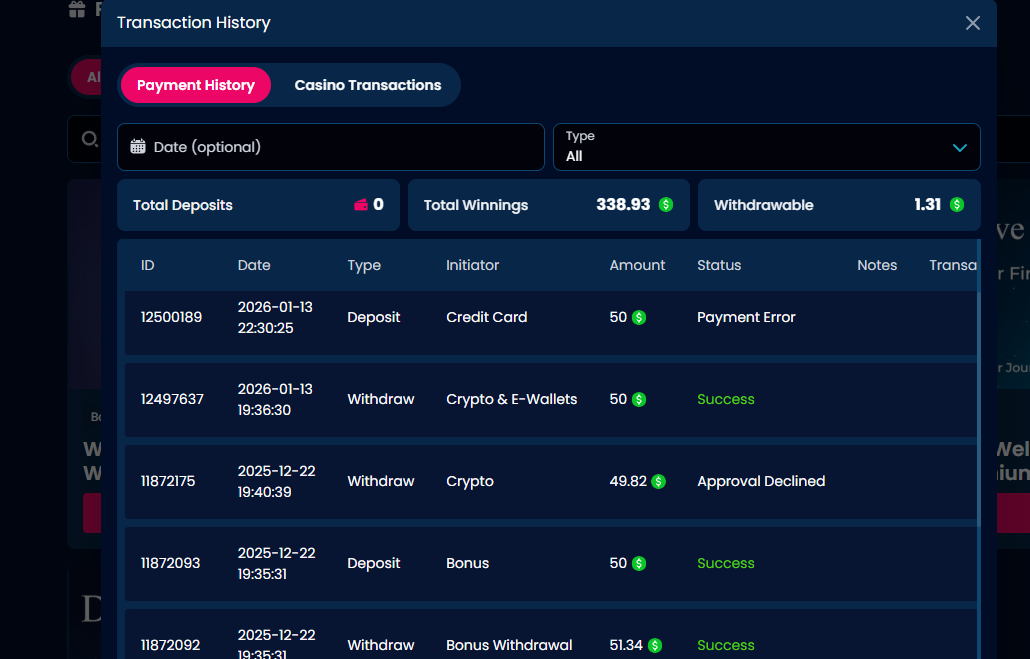Click the dollar icon beside amount 51.34
Viewport: 1030px width, 659px height.
coord(655,646)
